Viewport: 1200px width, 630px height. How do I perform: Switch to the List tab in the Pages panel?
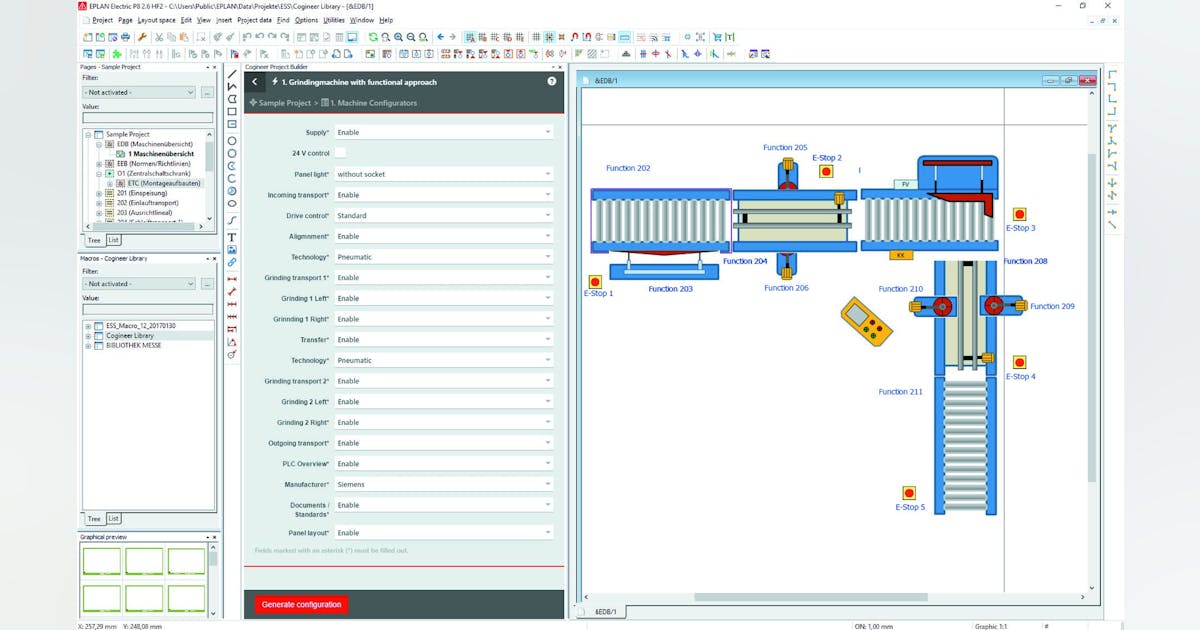coord(114,240)
